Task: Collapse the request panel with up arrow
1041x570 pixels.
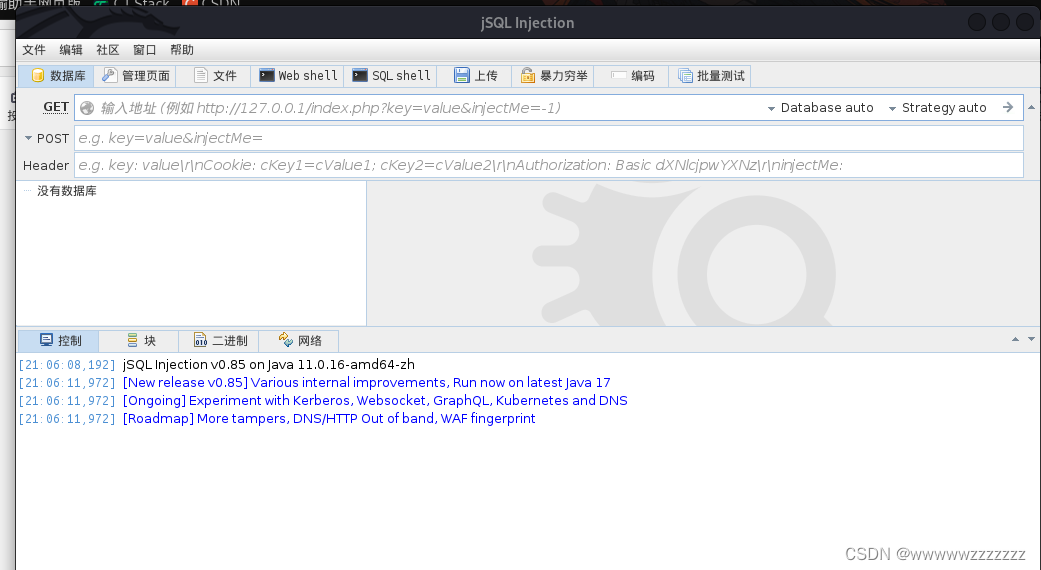Action: pos(1031,107)
